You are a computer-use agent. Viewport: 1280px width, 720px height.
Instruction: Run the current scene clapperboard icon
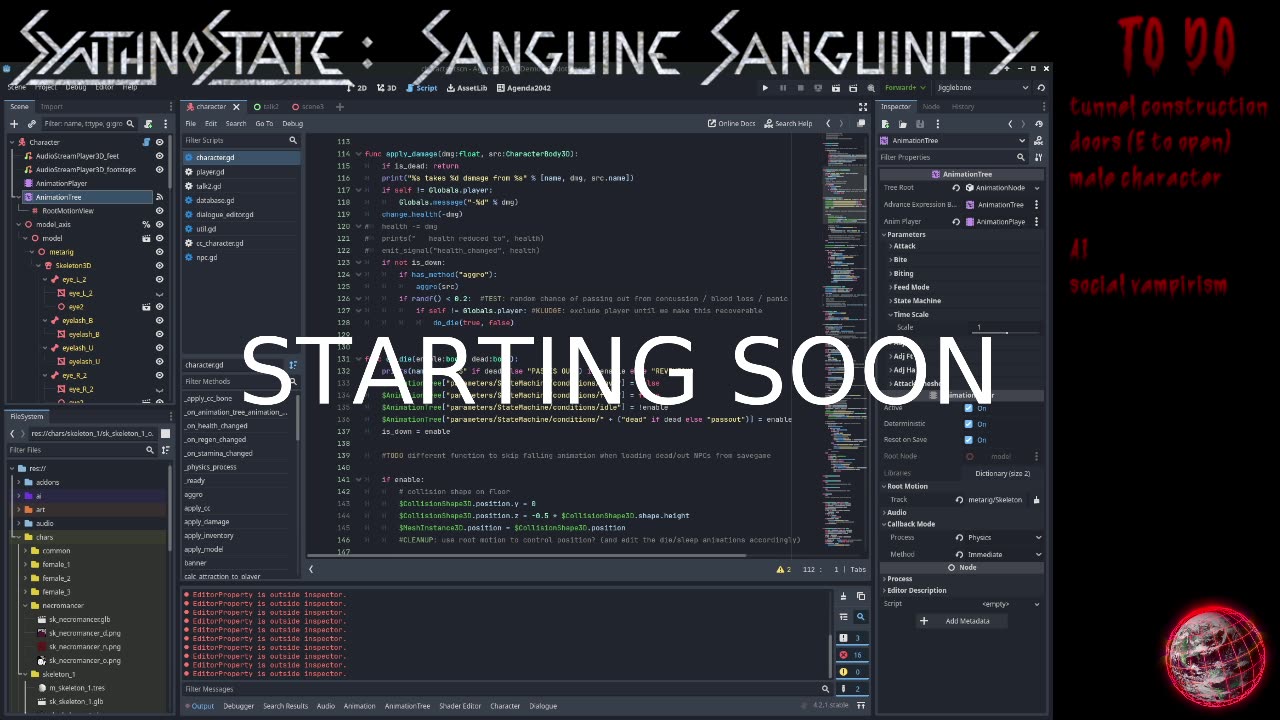point(835,88)
